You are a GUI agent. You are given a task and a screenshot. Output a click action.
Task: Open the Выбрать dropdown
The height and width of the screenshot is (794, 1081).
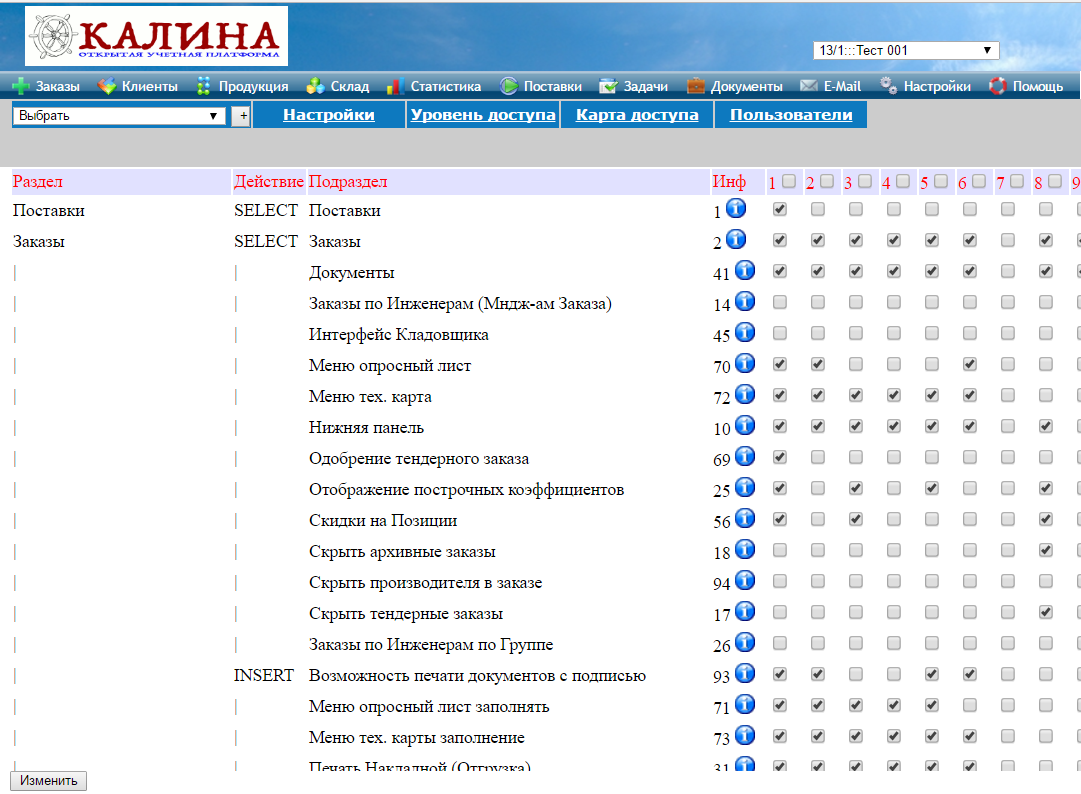(x=119, y=116)
